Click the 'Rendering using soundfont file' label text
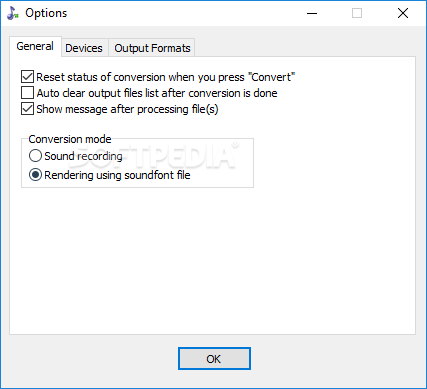 coord(117,175)
